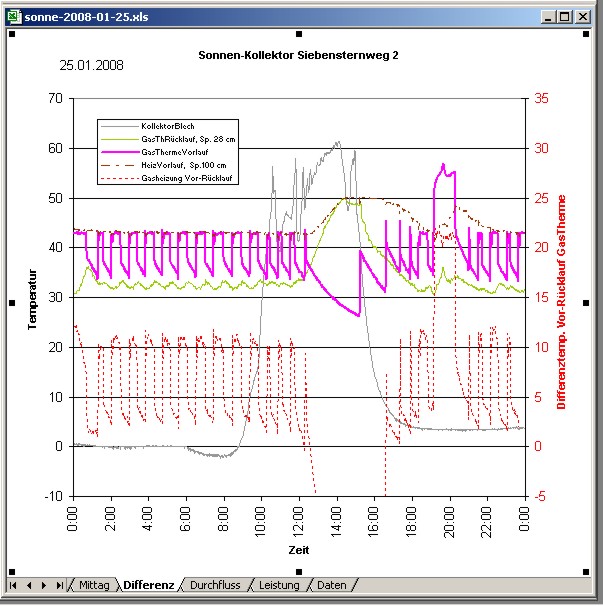Screen dimensions: 603x606
Task: Select the Differenz sheet tab
Action: [x=149, y=585]
